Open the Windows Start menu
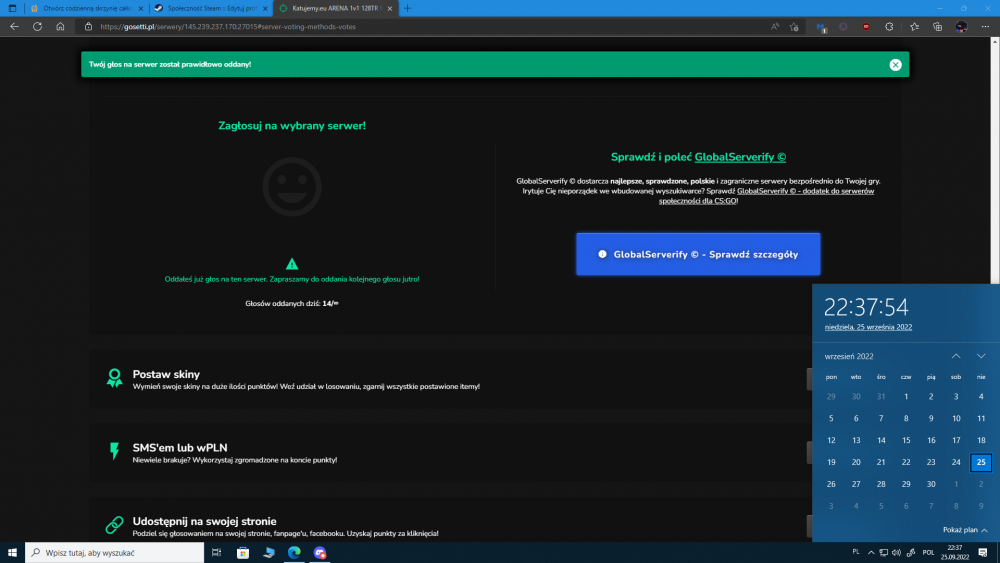Viewport: 1000px width, 563px height. pyautogui.click(x=12, y=552)
